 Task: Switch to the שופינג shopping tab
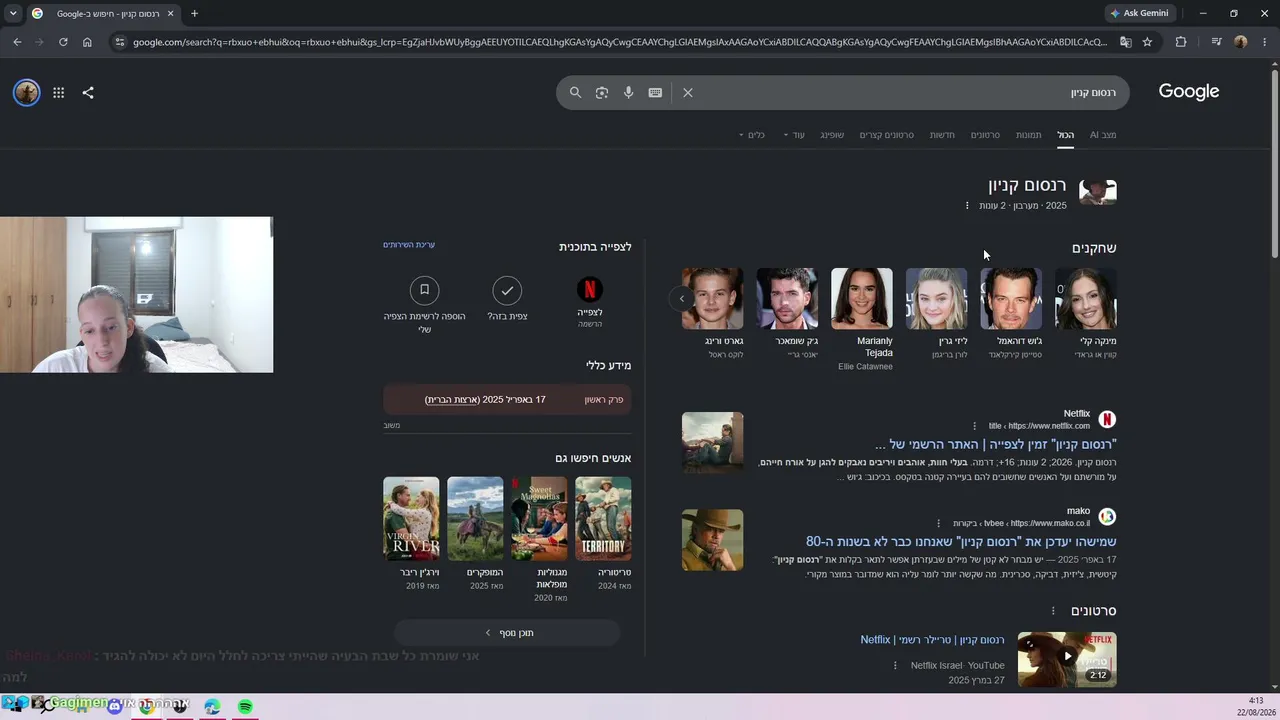click(832, 135)
